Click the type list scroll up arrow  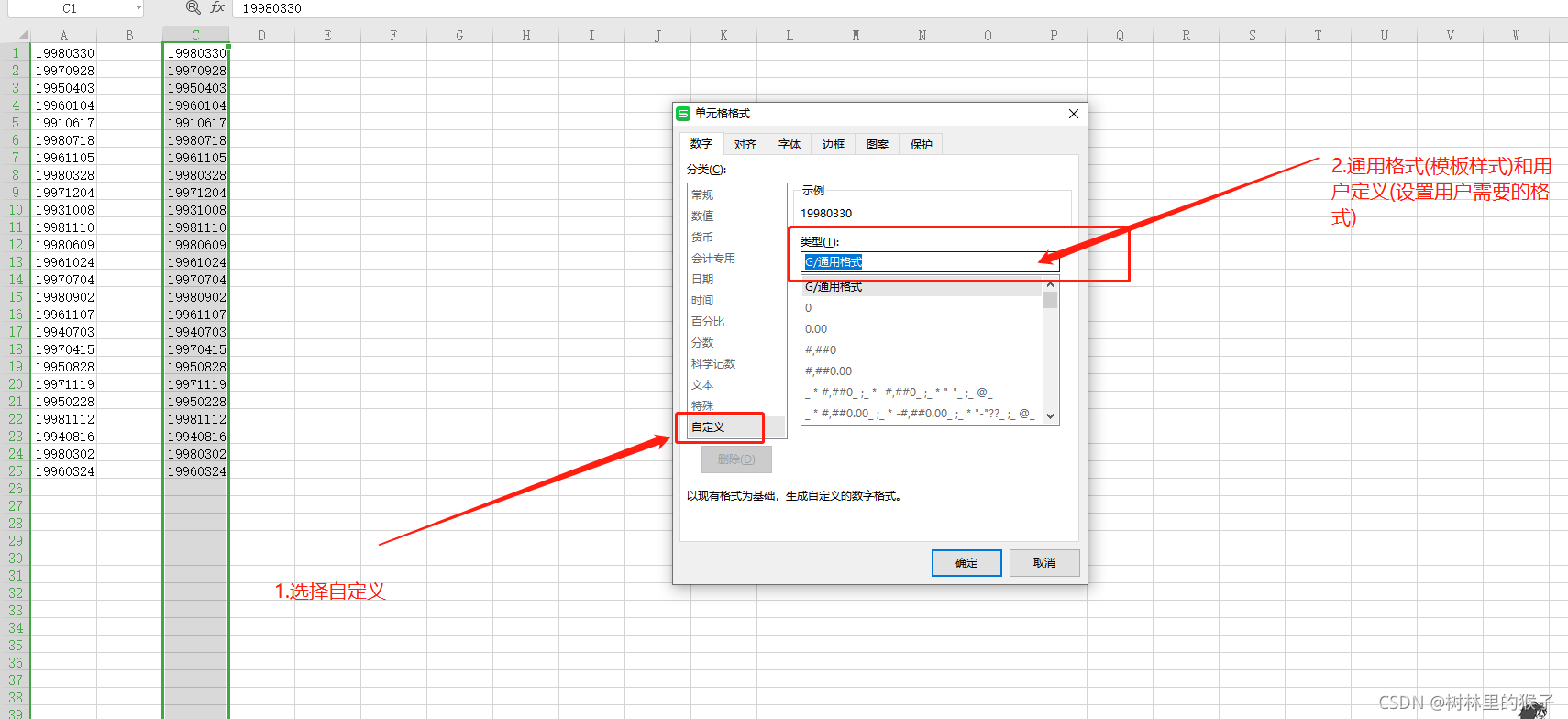1051,284
